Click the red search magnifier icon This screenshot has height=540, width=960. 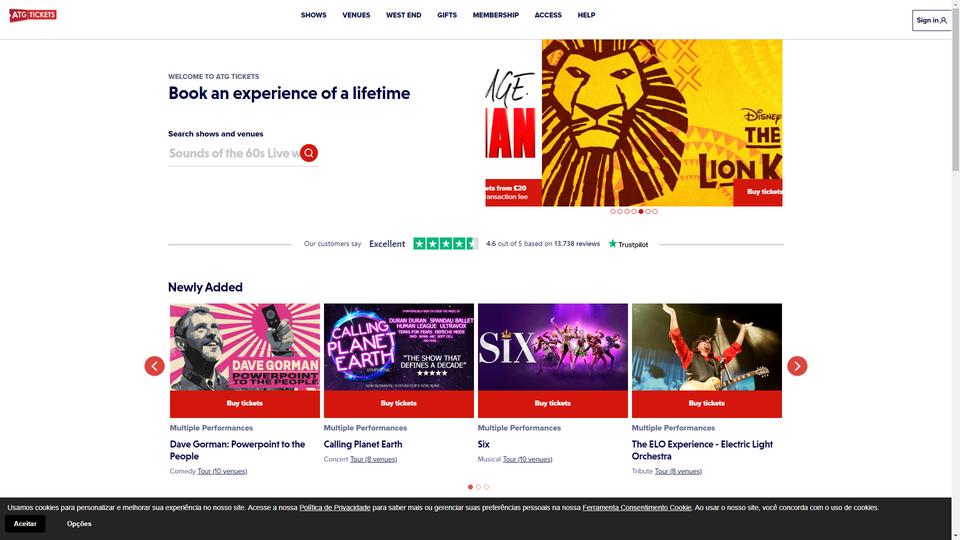click(309, 153)
